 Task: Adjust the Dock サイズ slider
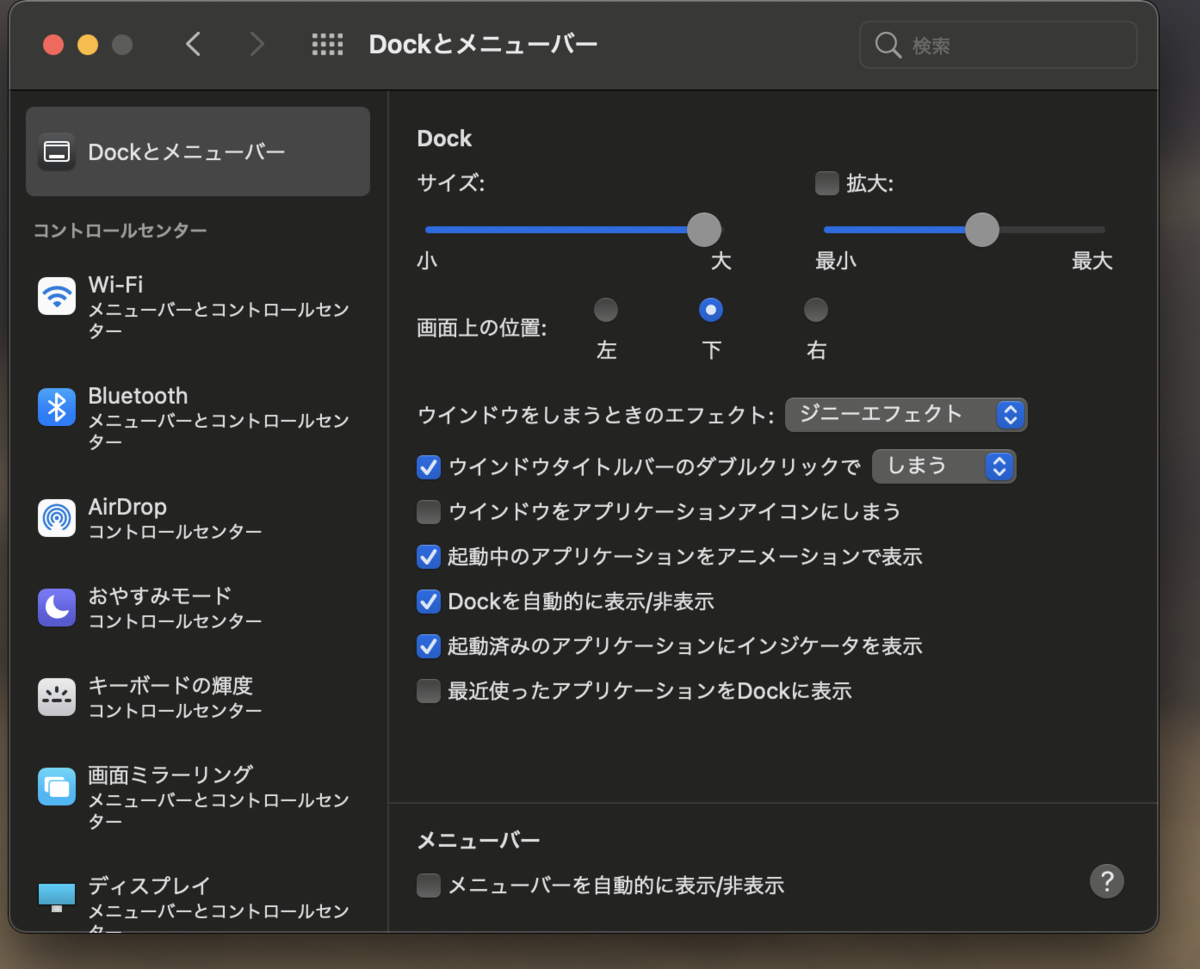coord(703,229)
